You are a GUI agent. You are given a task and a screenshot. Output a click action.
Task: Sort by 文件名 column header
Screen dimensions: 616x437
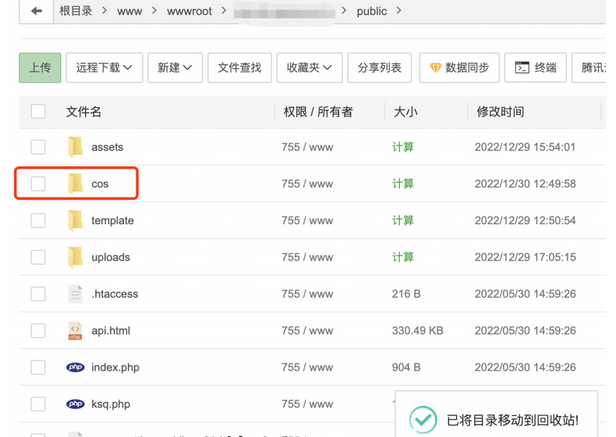(x=83, y=112)
